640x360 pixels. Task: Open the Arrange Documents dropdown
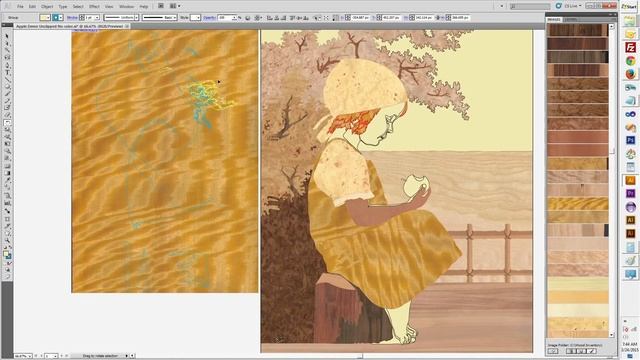(175, 6)
